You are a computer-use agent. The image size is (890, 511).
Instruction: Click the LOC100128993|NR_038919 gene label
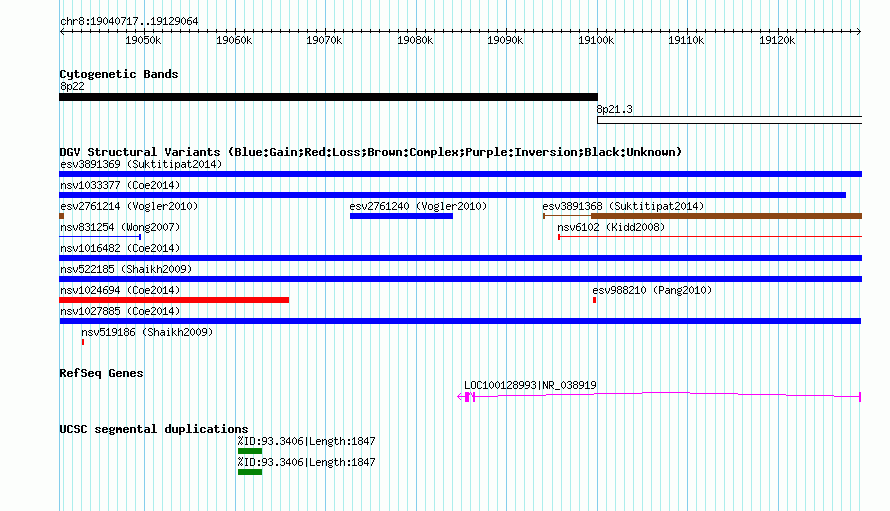[x=530, y=385]
